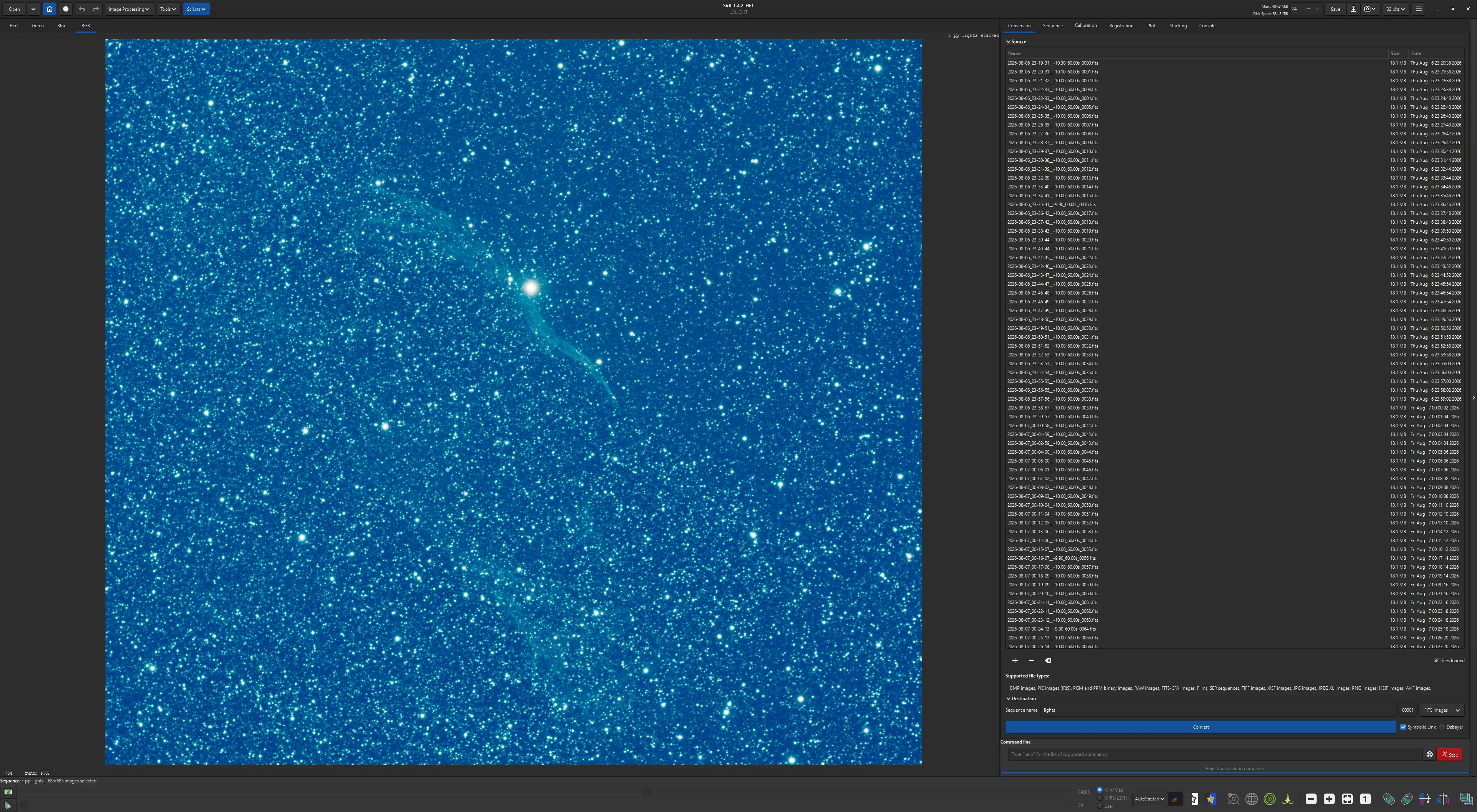Toggle negative view star icon

1194,799
